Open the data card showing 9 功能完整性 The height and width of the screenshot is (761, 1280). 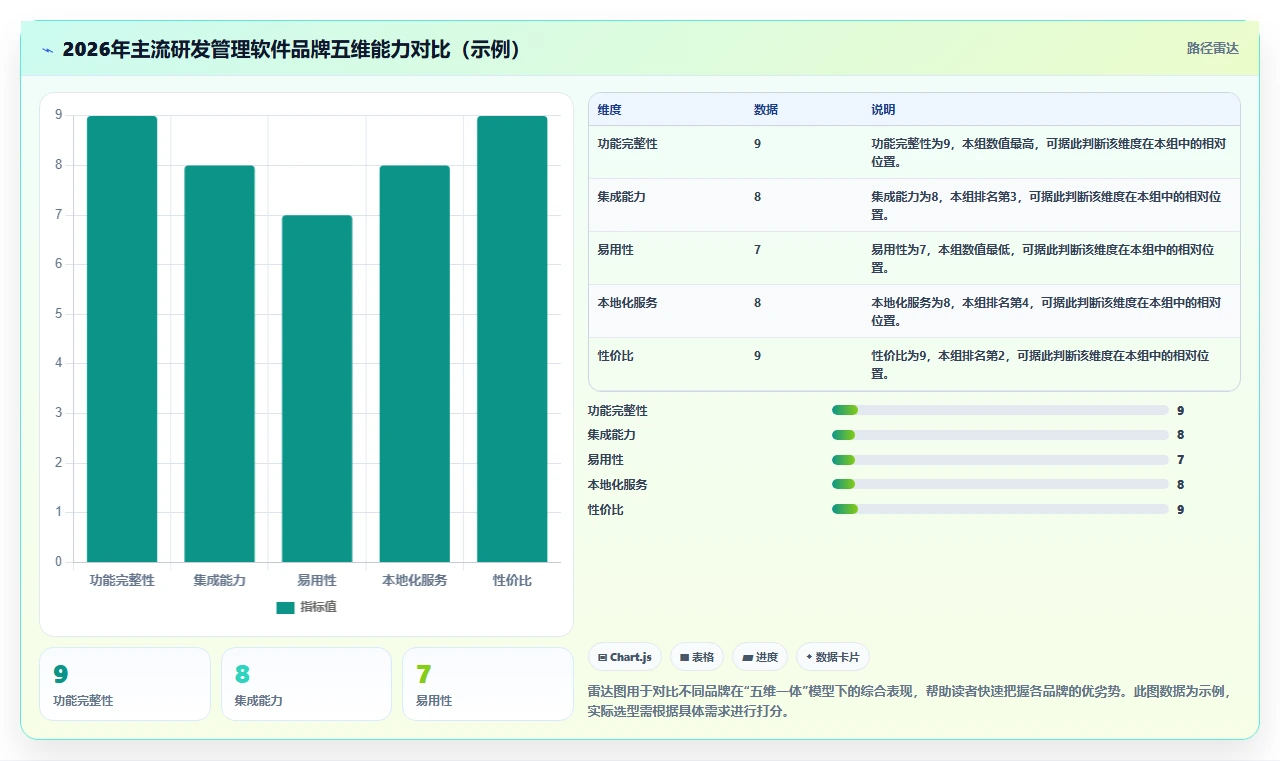click(125, 684)
